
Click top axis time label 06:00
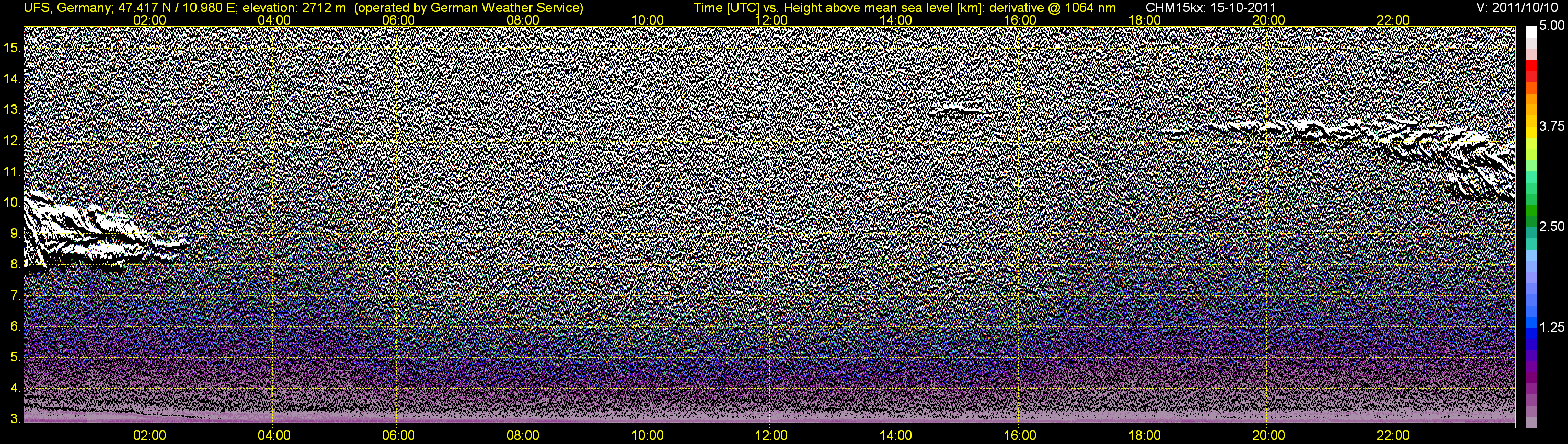(x=398, y=20)
